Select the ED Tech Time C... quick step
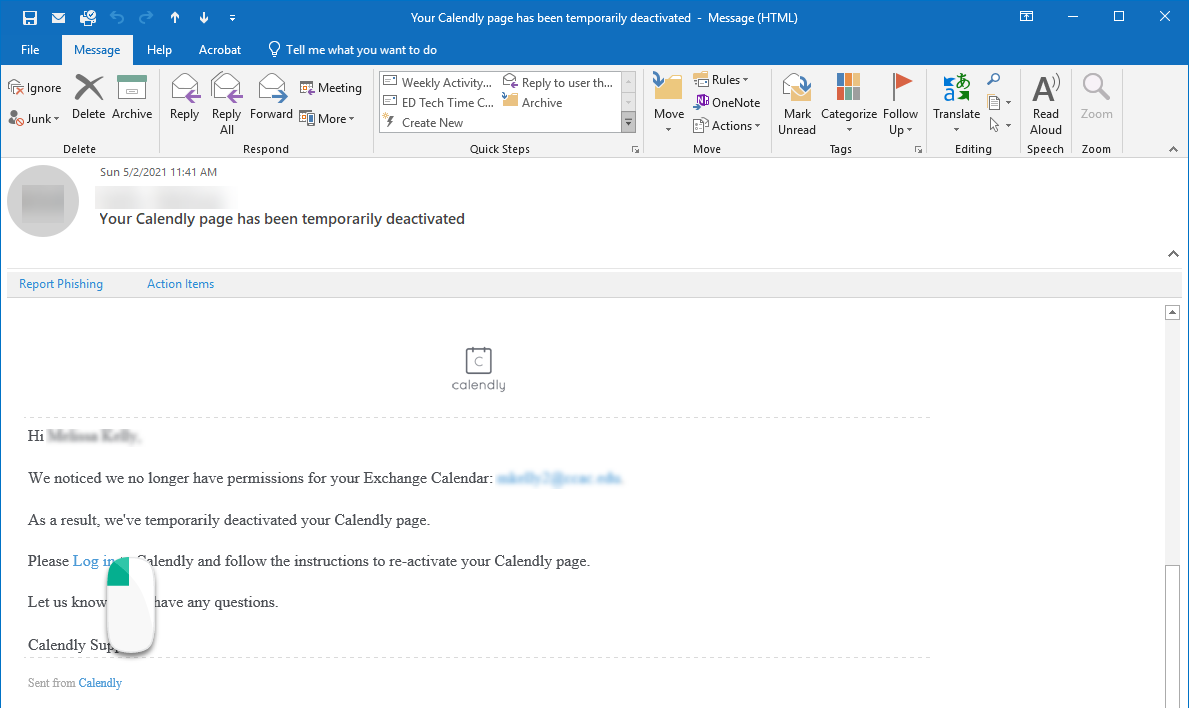1189x708 pixels. [438, 102]
